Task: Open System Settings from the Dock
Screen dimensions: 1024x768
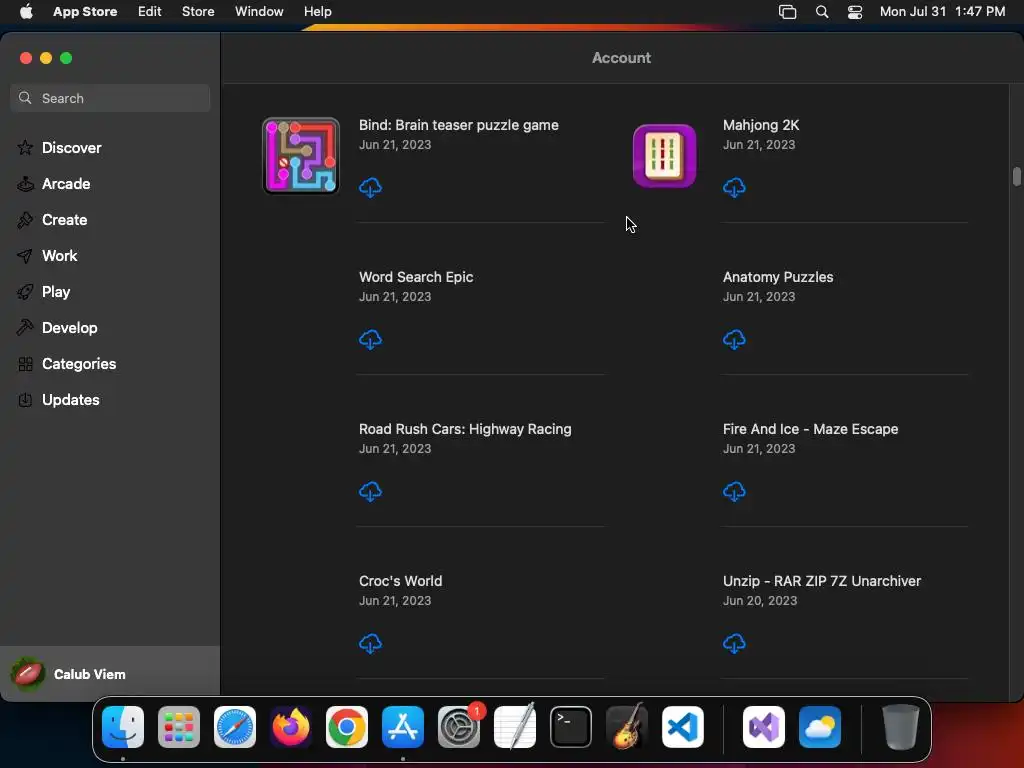Action: [458, 727]
